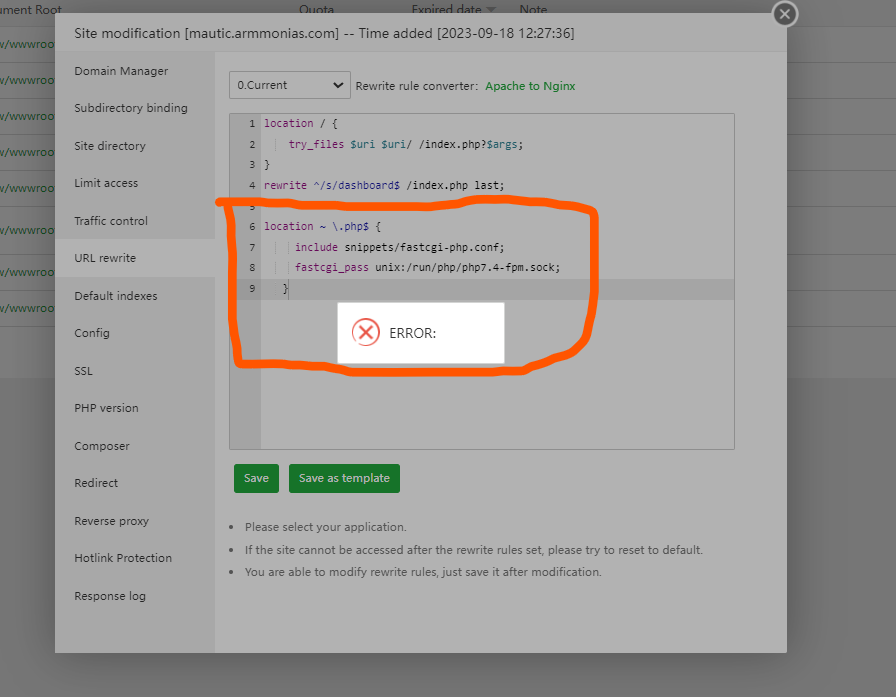The height and width of the screenshot is (697, 896).
Task: Close the Site modification dialog
Action: pyautogui.click(x=785, y=14)
